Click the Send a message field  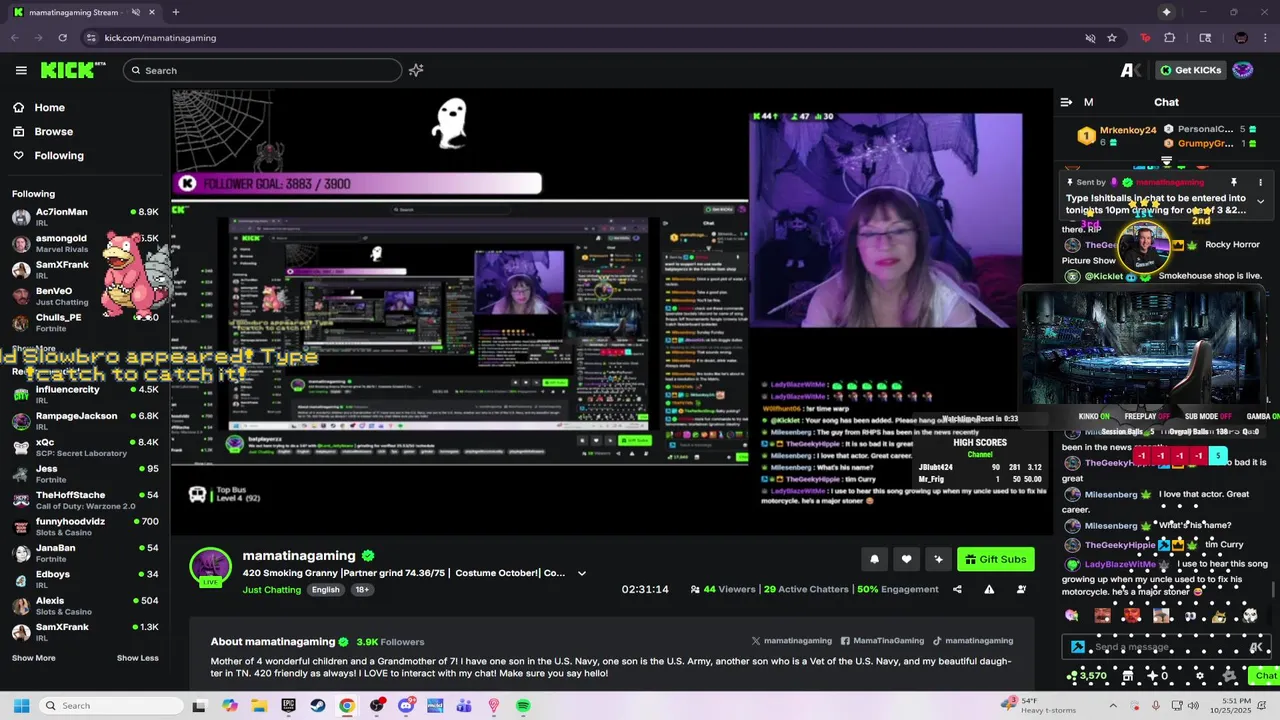[1167, 647]
